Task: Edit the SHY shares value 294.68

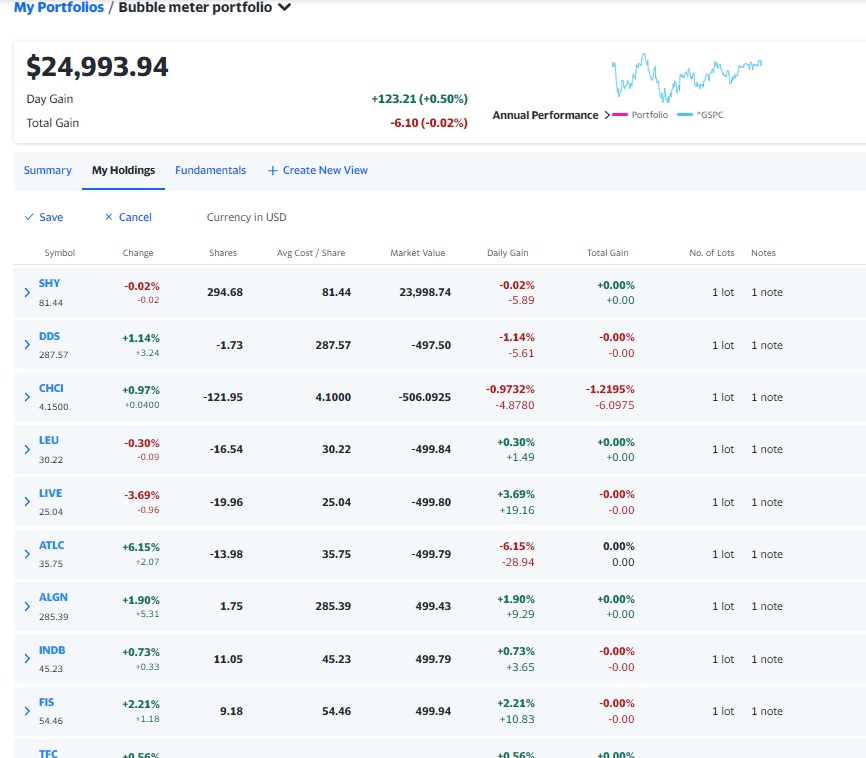Action: [225, 292]
